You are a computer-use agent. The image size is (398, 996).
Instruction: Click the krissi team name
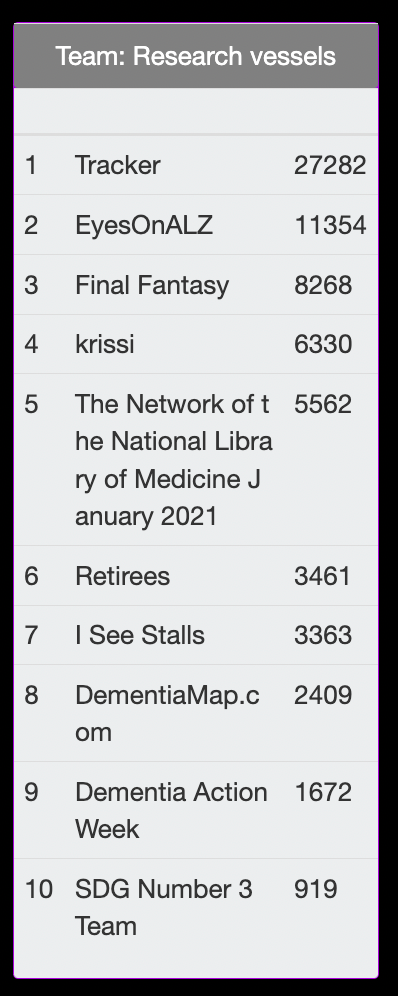tap(105, 344)
